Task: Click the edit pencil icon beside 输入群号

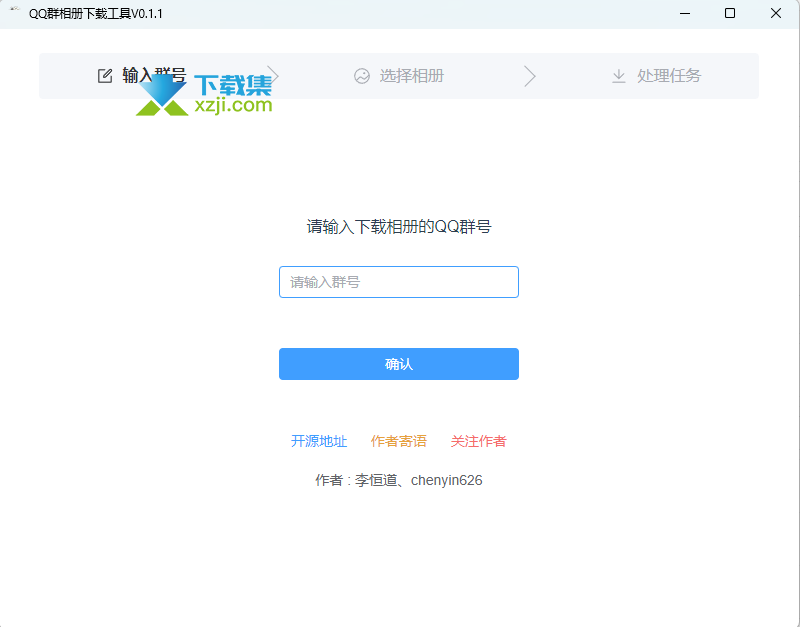Action: point(105,76)
